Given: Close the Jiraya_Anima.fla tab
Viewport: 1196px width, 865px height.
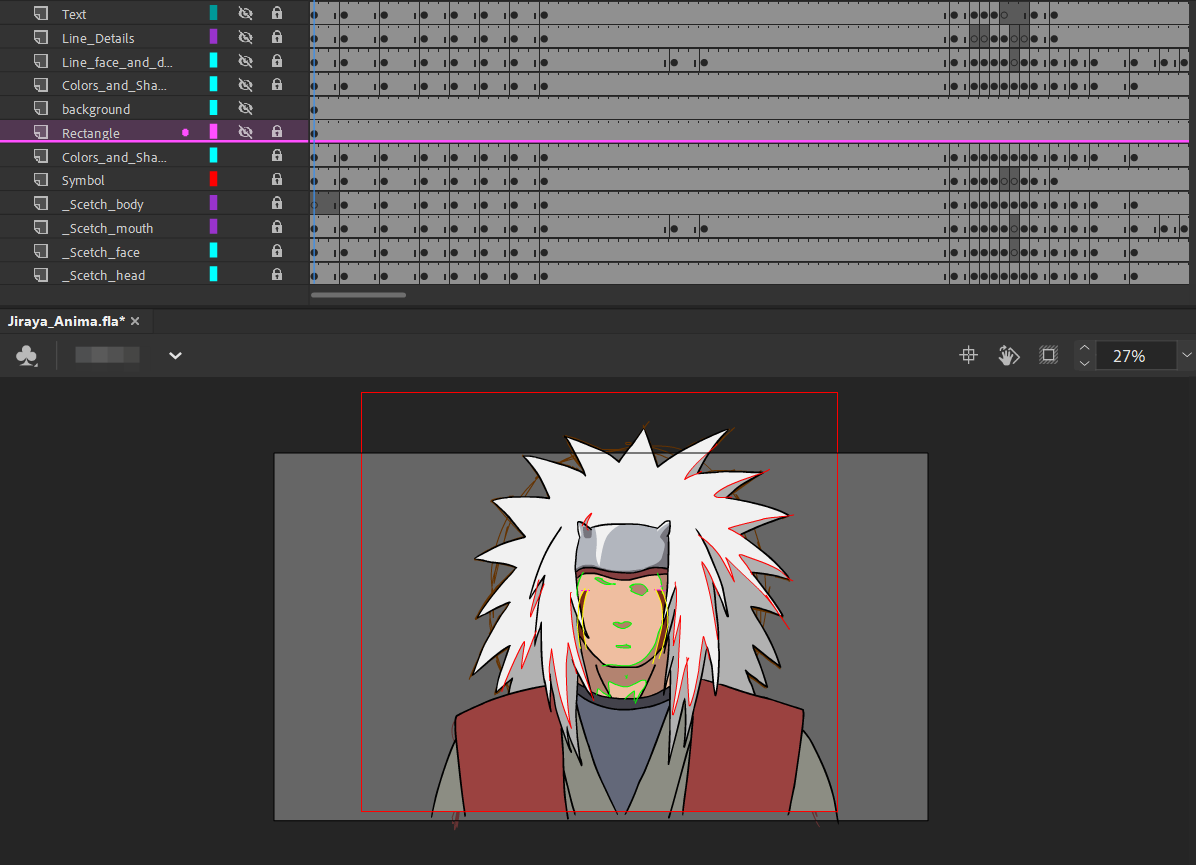Looking at the screenshot, I should click(x=135, y=321).
